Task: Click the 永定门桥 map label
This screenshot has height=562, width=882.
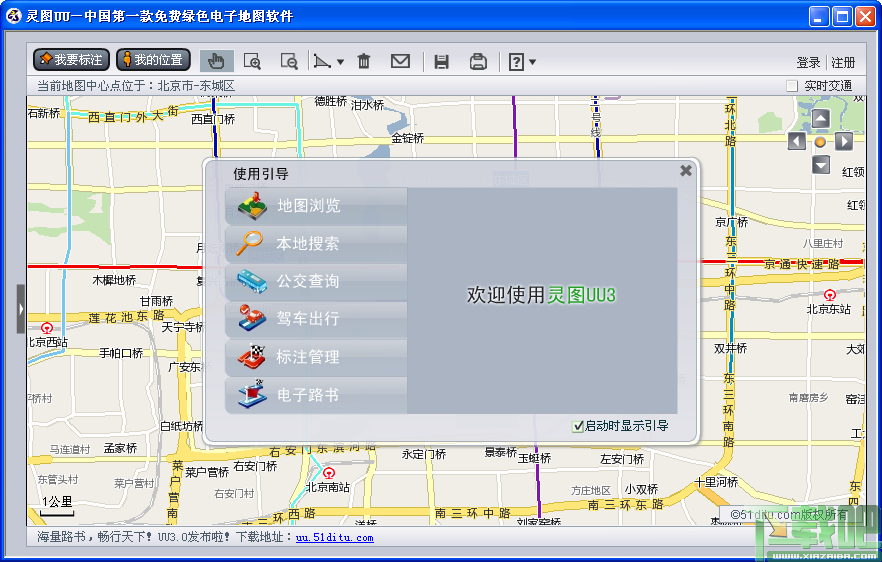Action: pos(424,455)
